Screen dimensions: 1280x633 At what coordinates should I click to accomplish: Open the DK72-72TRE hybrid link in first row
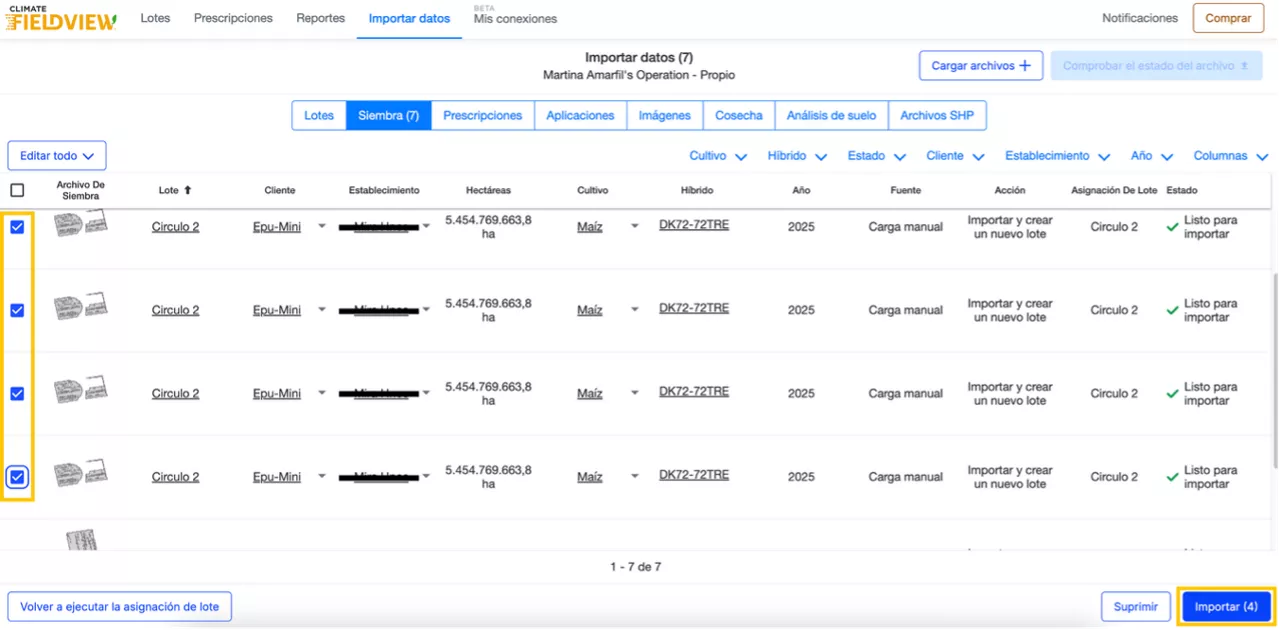693,225
